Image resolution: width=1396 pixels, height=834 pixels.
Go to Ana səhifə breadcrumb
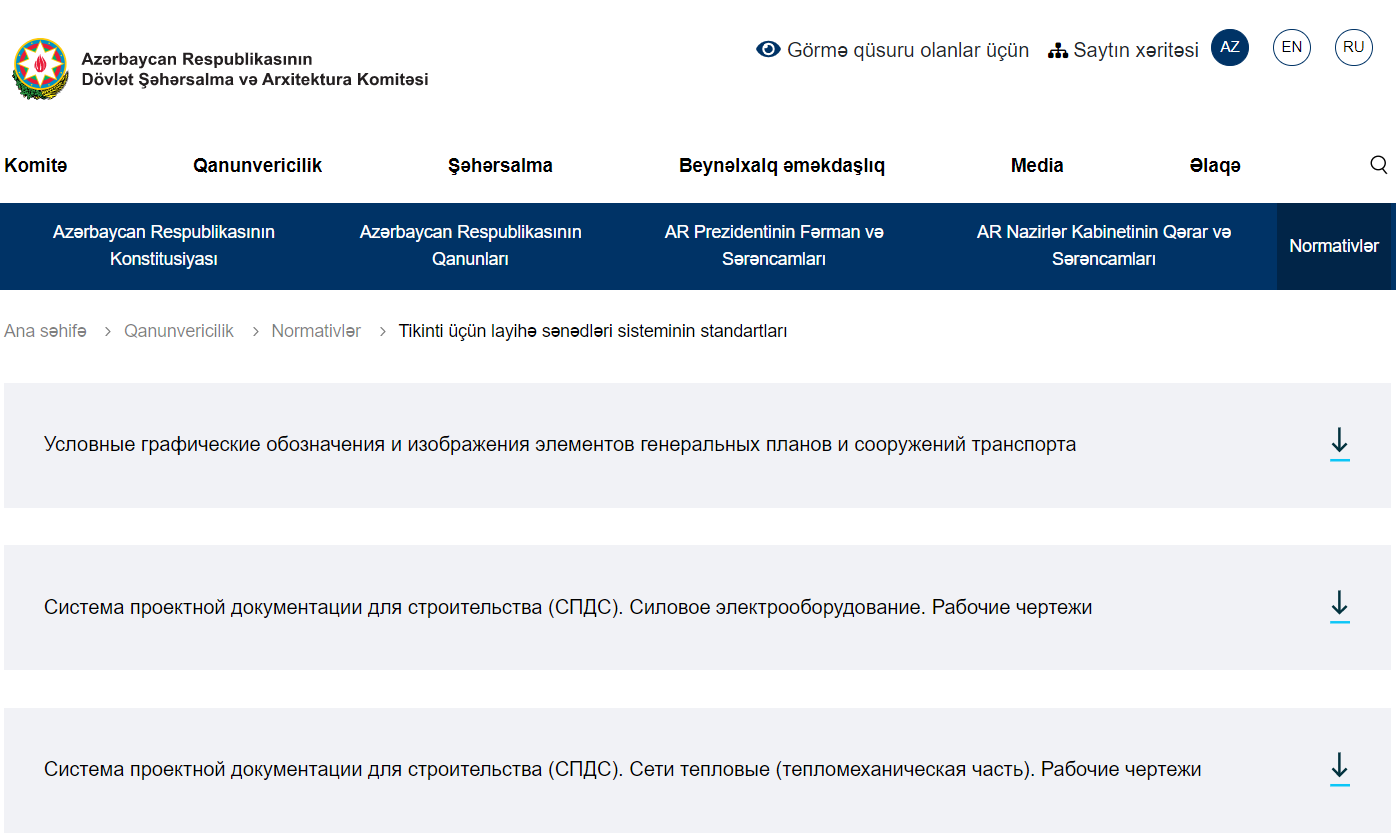coord(46,331)
